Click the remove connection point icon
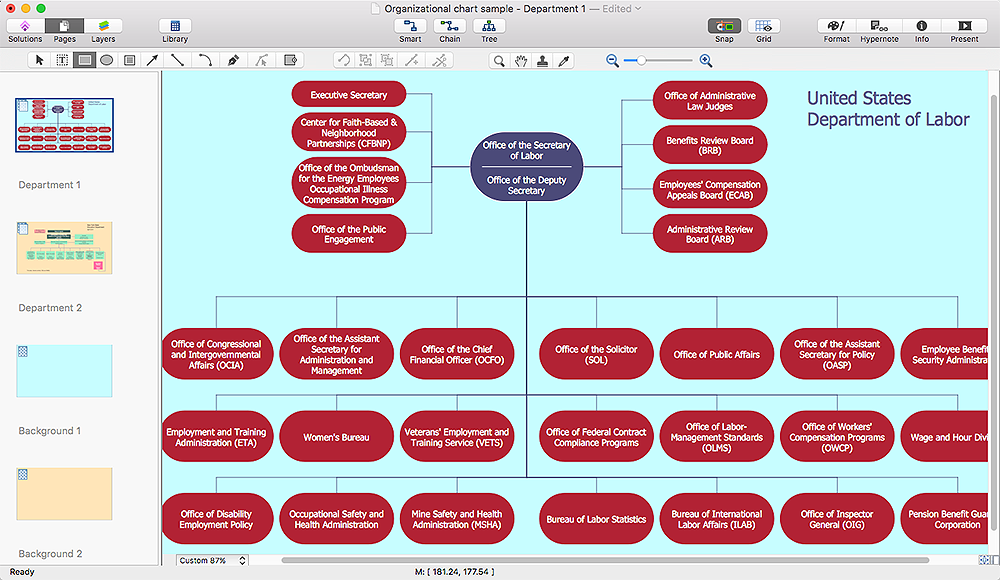This screenshot has height=580, width=1000. point(439,61)
